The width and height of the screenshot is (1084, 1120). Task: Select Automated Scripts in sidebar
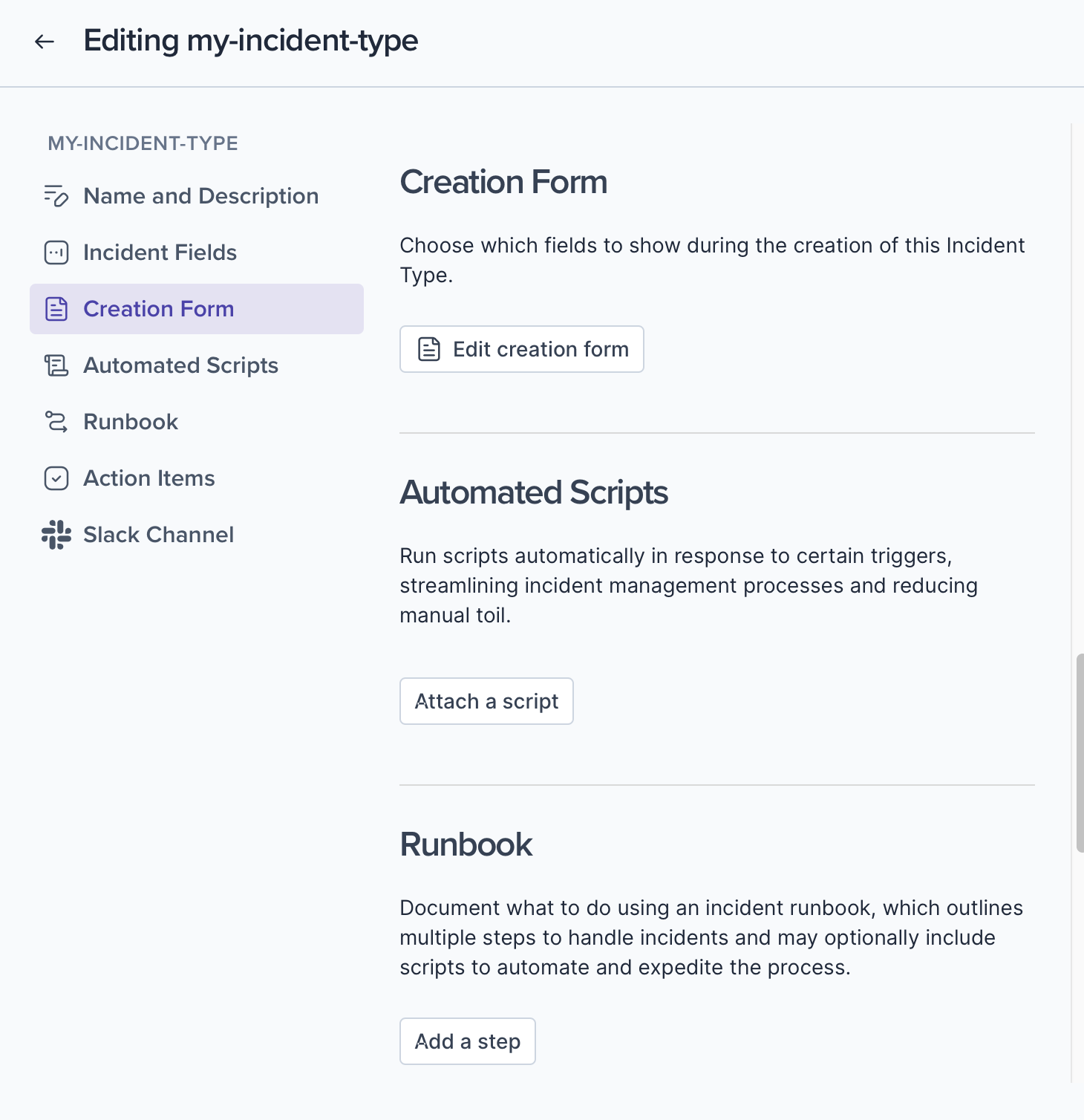point(180,365)
